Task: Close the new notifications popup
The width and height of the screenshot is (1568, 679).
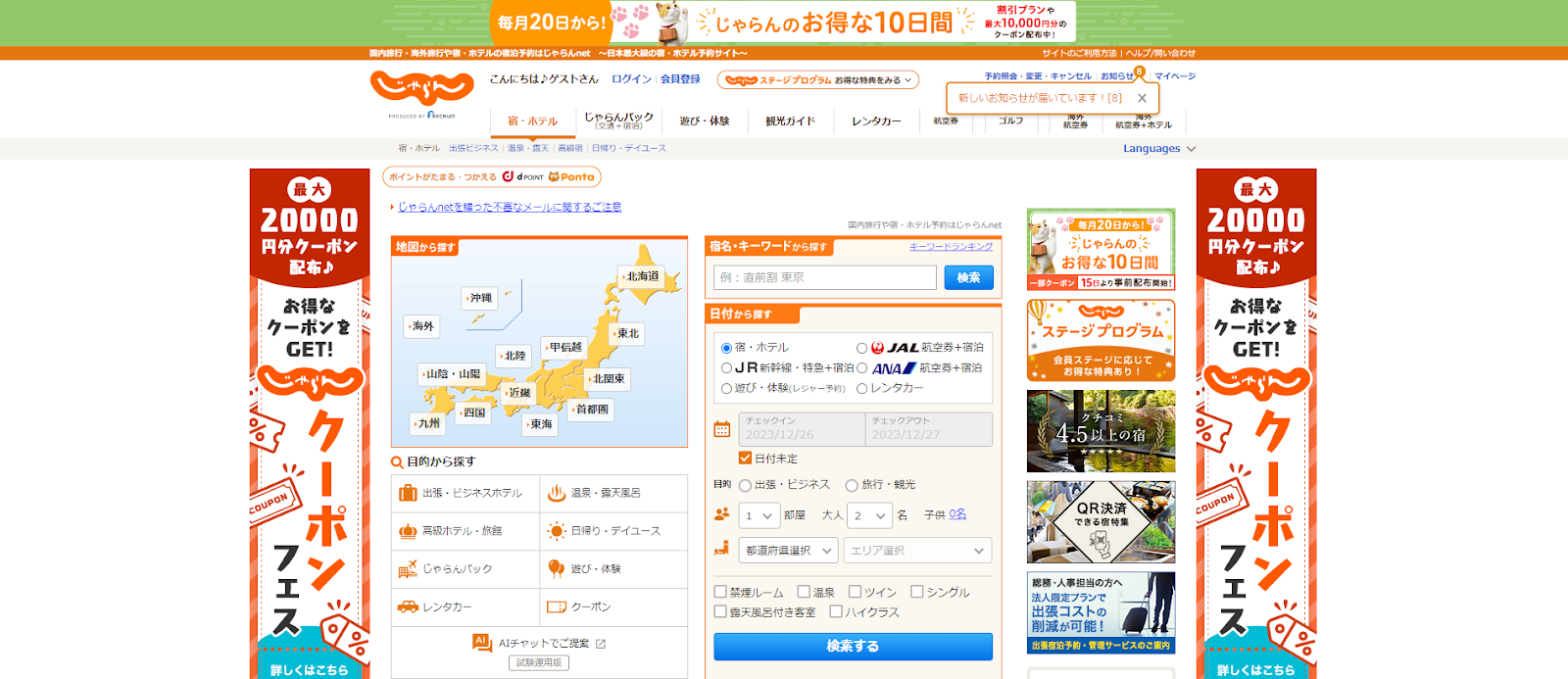Action: 1142,98
